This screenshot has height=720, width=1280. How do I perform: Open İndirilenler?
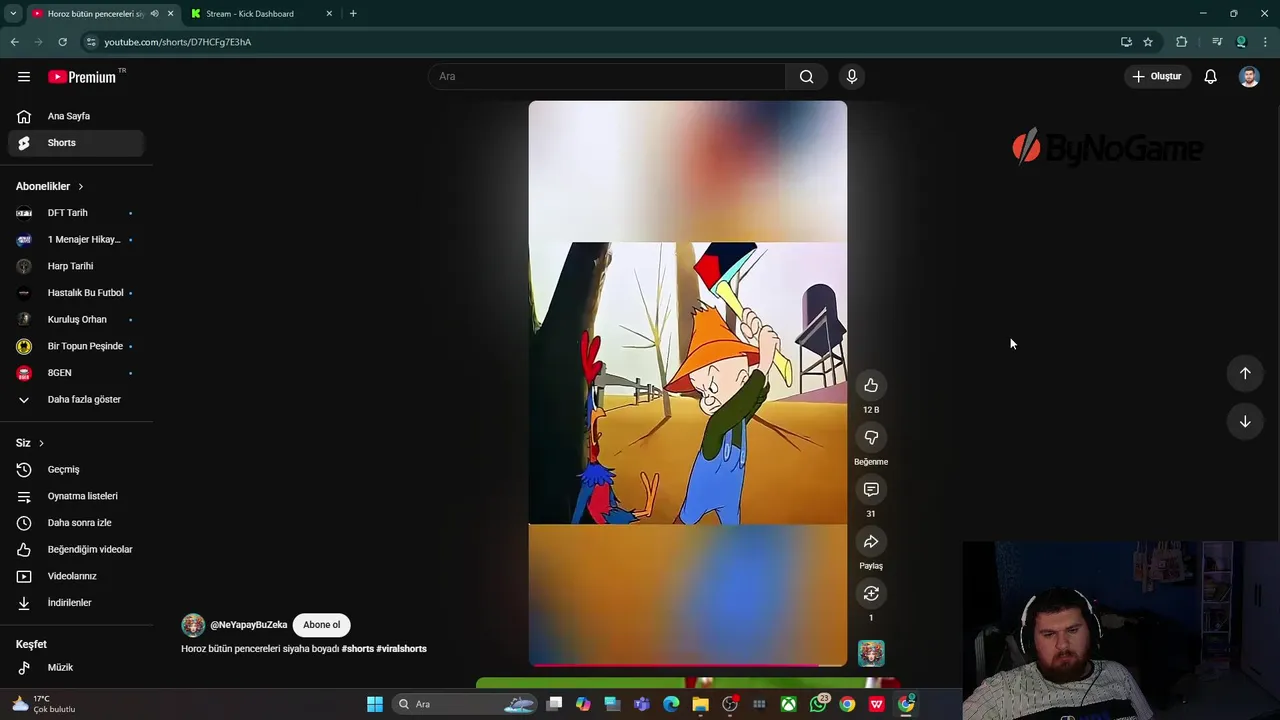pyautogui.click(x=76, y=603)
